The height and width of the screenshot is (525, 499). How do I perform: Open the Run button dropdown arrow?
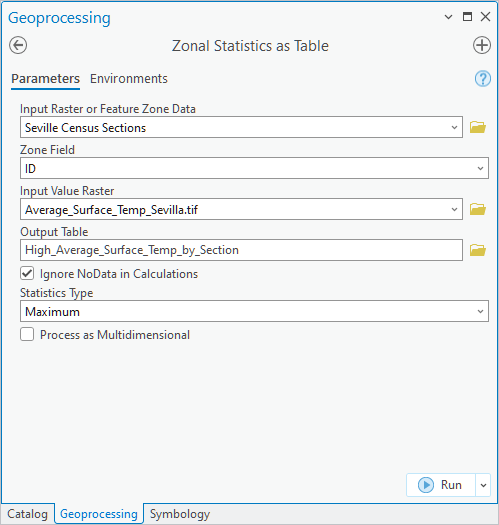pos(483,485)
